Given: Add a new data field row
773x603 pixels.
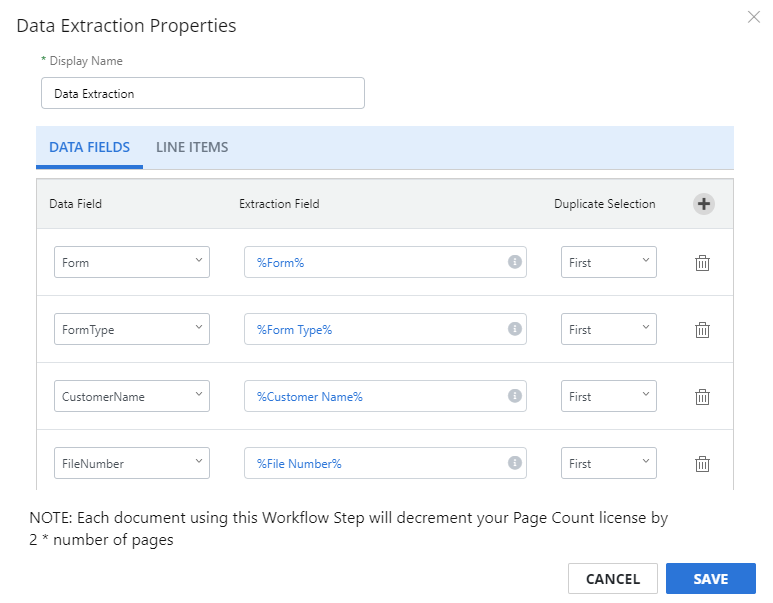Looking at the screenshot, I should click(x=703, y=204).
